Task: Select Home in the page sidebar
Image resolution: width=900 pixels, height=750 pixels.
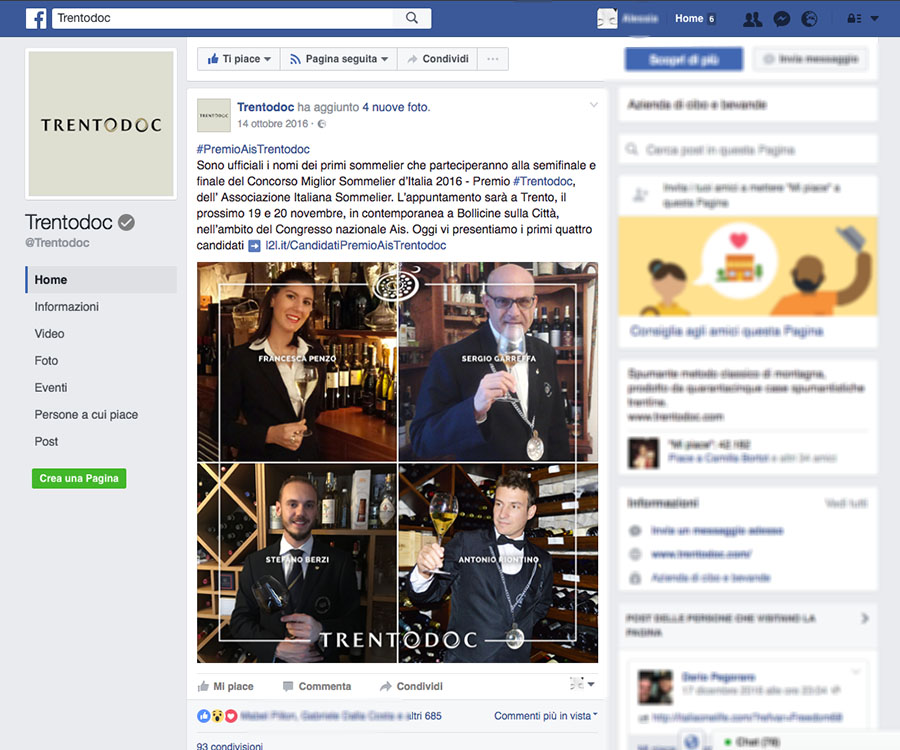Action: coord(101,279)
